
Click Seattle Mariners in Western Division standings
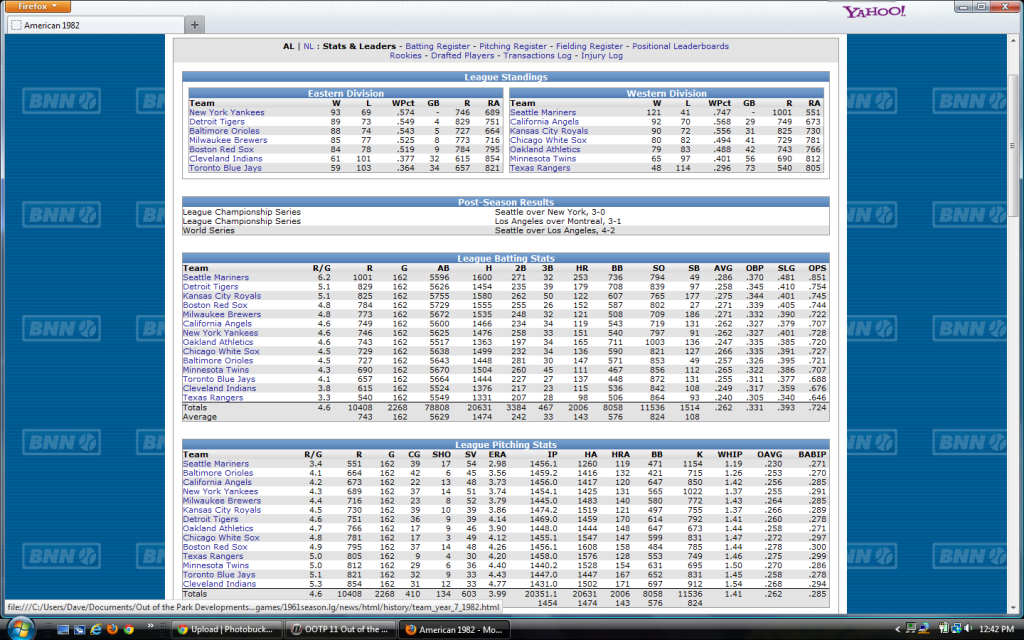(x=543, y=112)
